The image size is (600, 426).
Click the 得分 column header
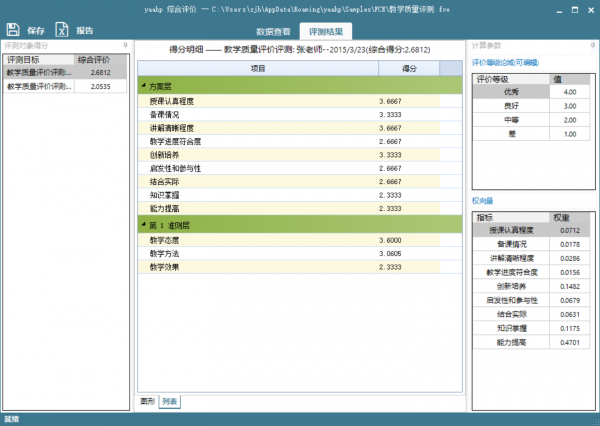pyautogui.click(x=408, y=68)
